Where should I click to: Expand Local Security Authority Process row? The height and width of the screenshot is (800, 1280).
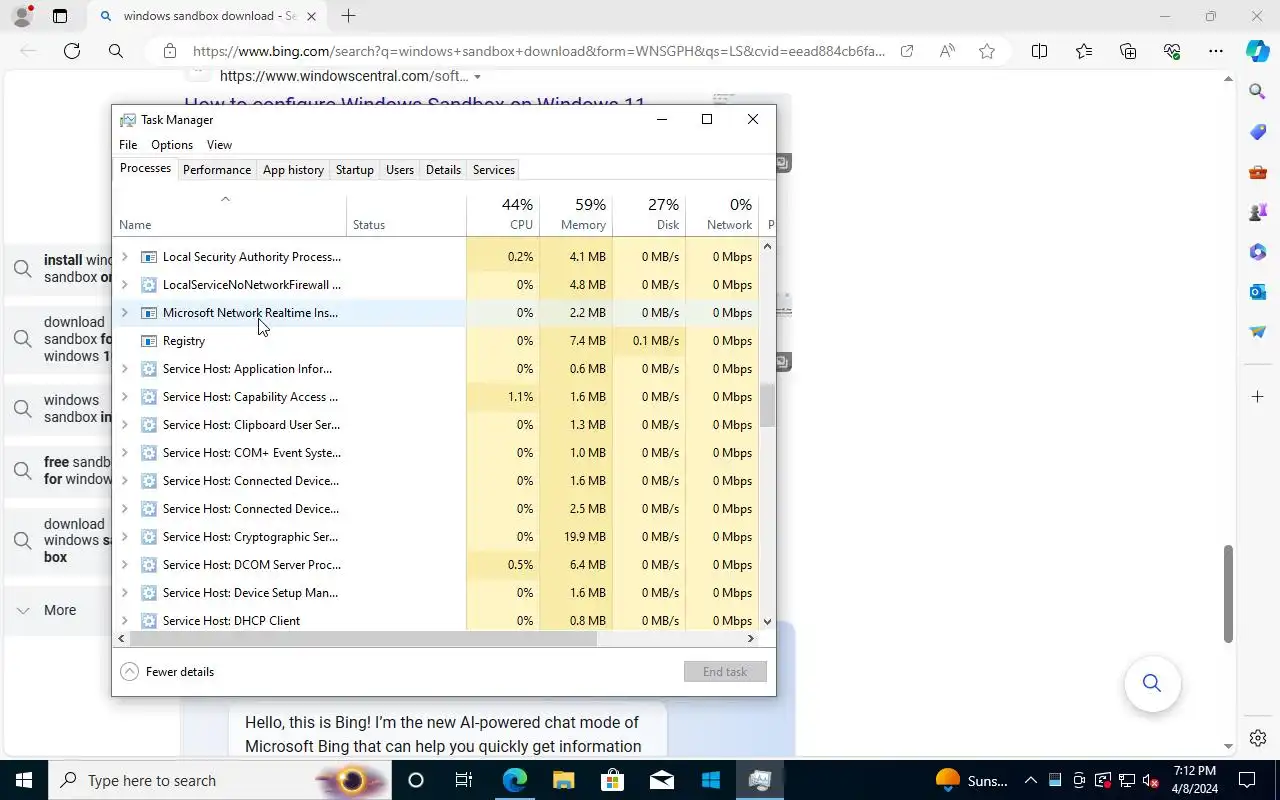tap(124, 257)
